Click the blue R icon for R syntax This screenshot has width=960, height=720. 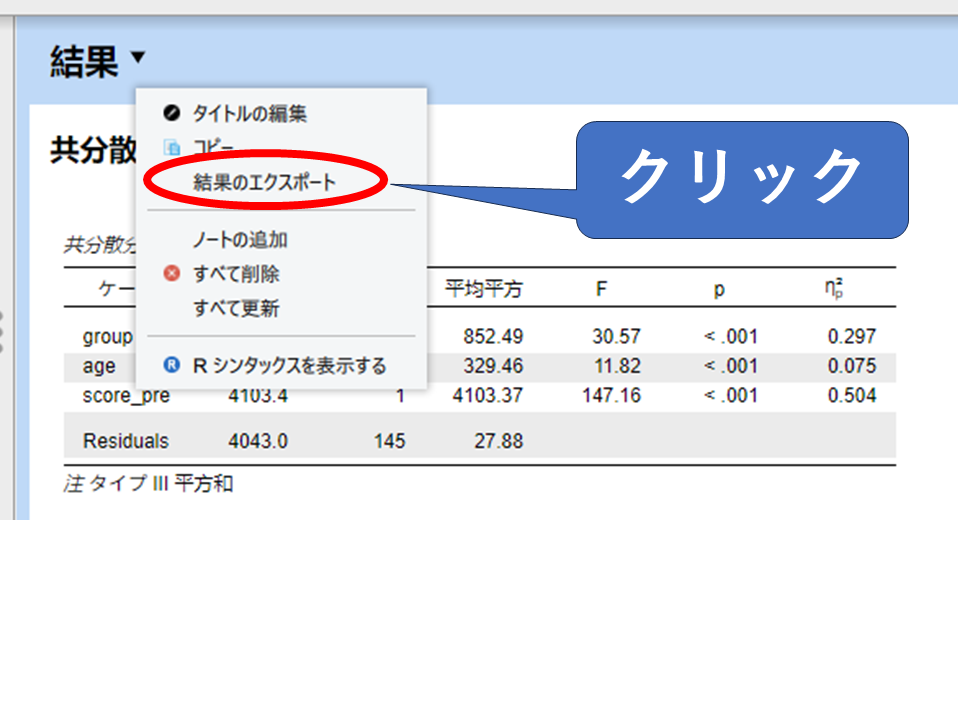171,366
